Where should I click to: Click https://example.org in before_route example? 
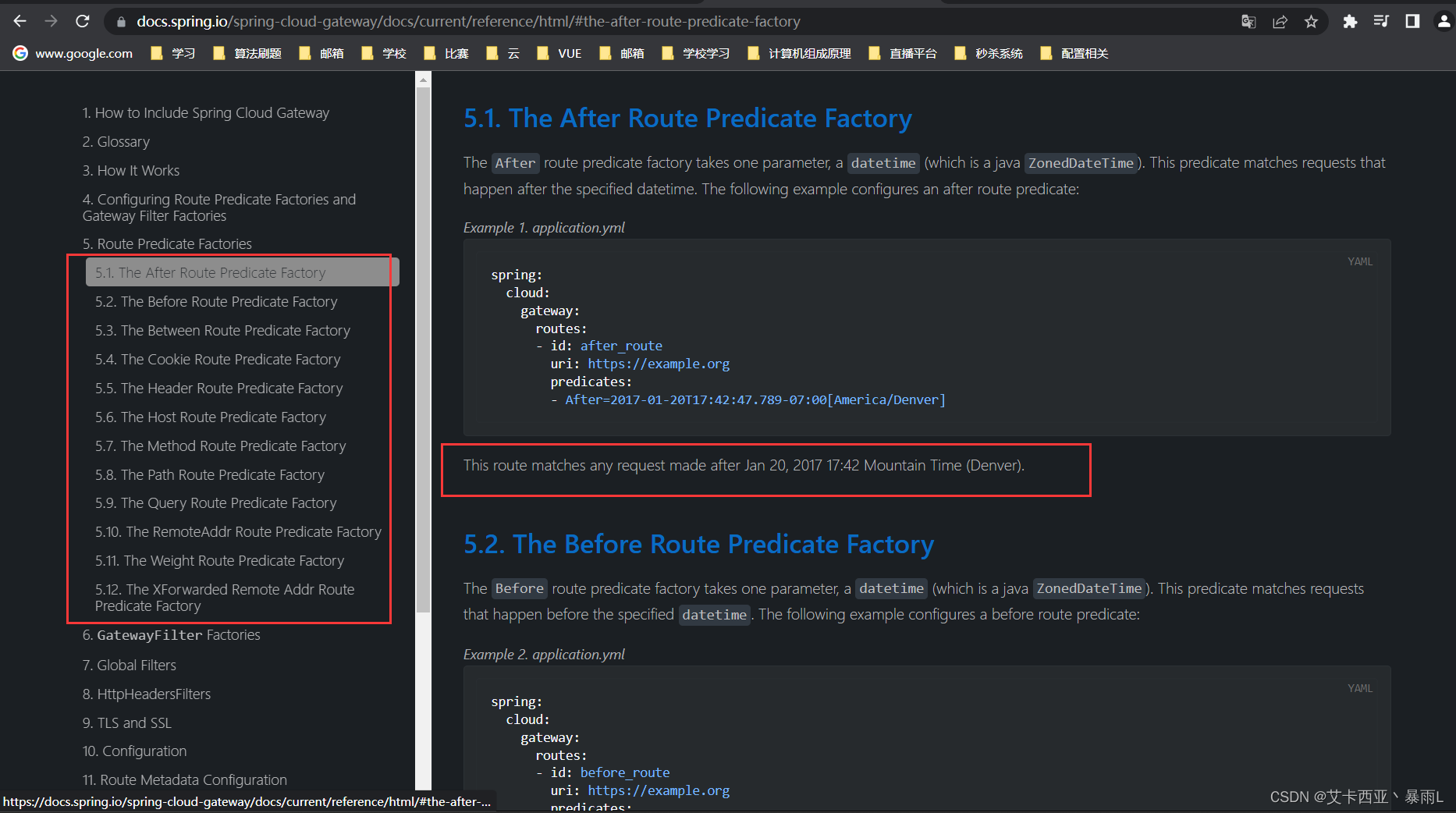click(x=659, y=790)
